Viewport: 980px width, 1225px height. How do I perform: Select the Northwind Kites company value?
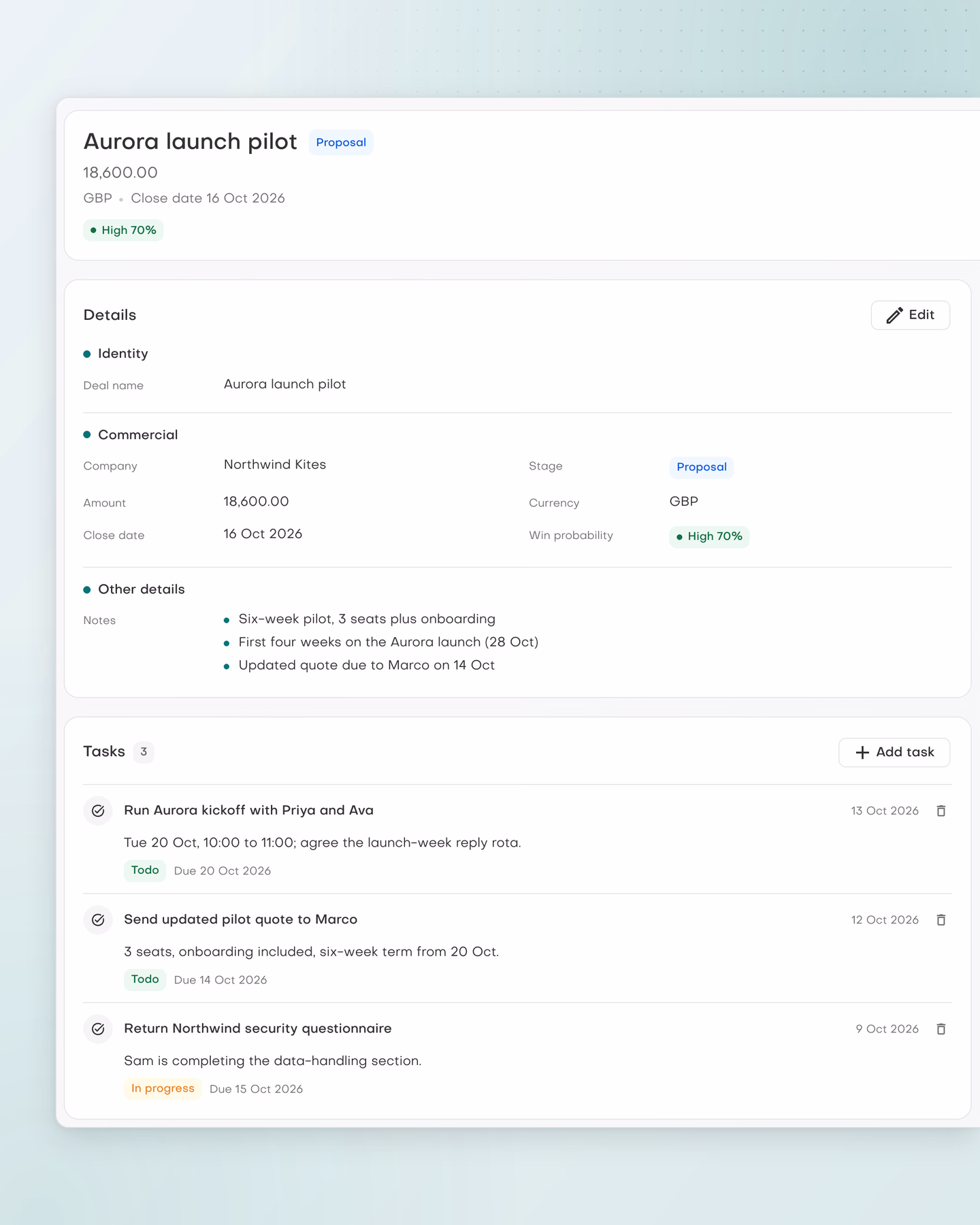click(x=275, y=465)
